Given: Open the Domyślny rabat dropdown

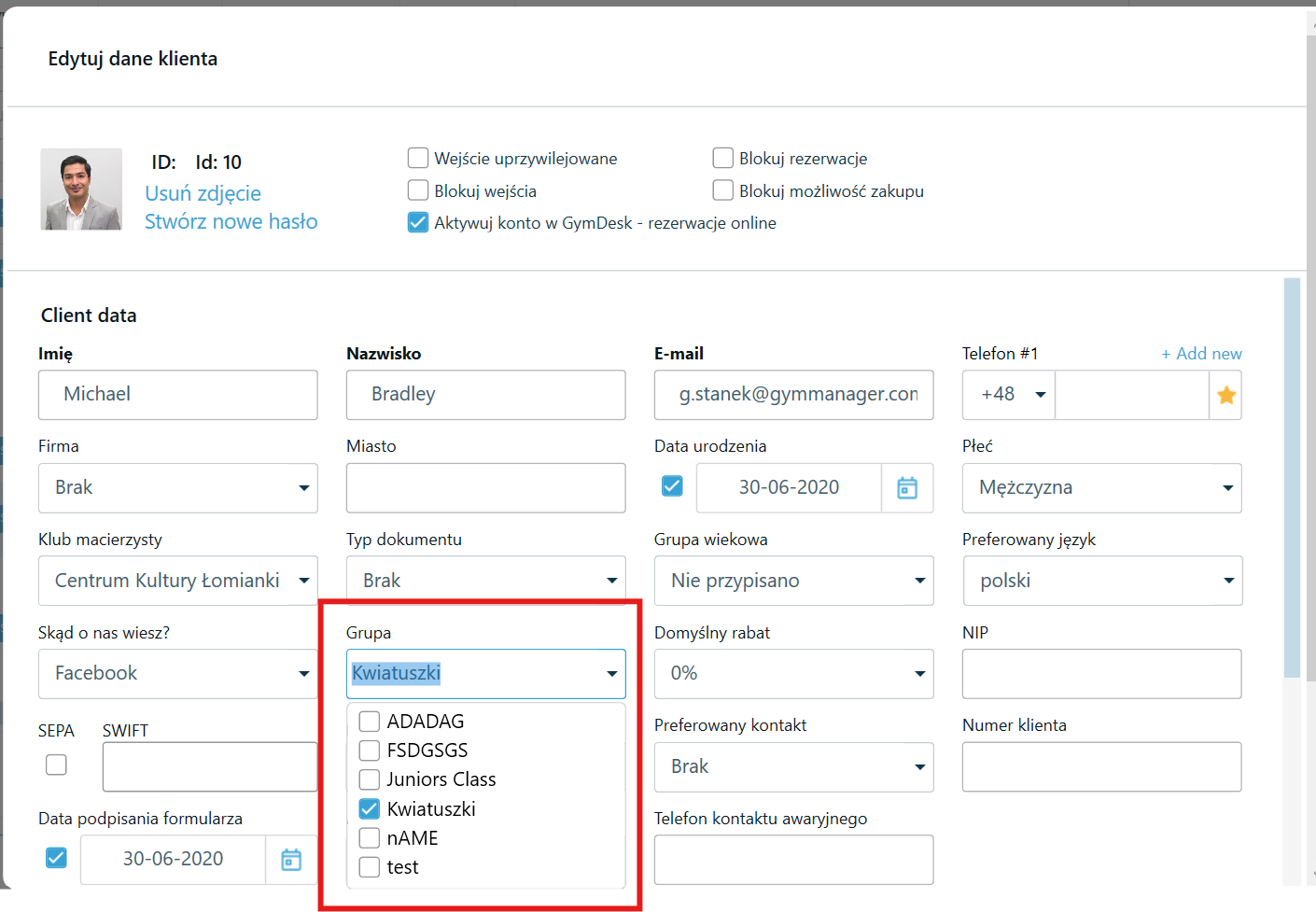Looking at the screenshot, I should coord(793,673).
